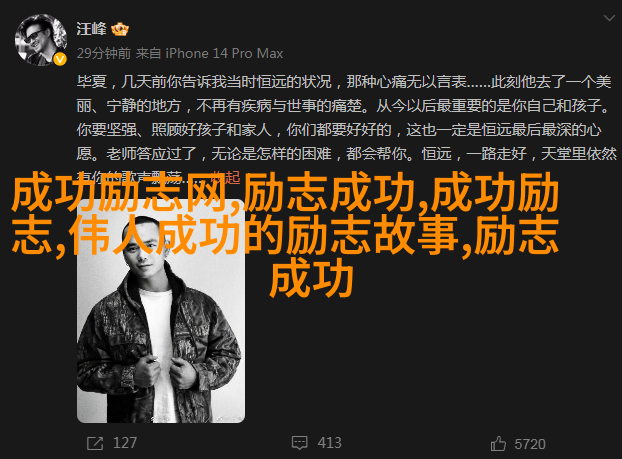Click the centered orange 成功 text

click(311, 278)
